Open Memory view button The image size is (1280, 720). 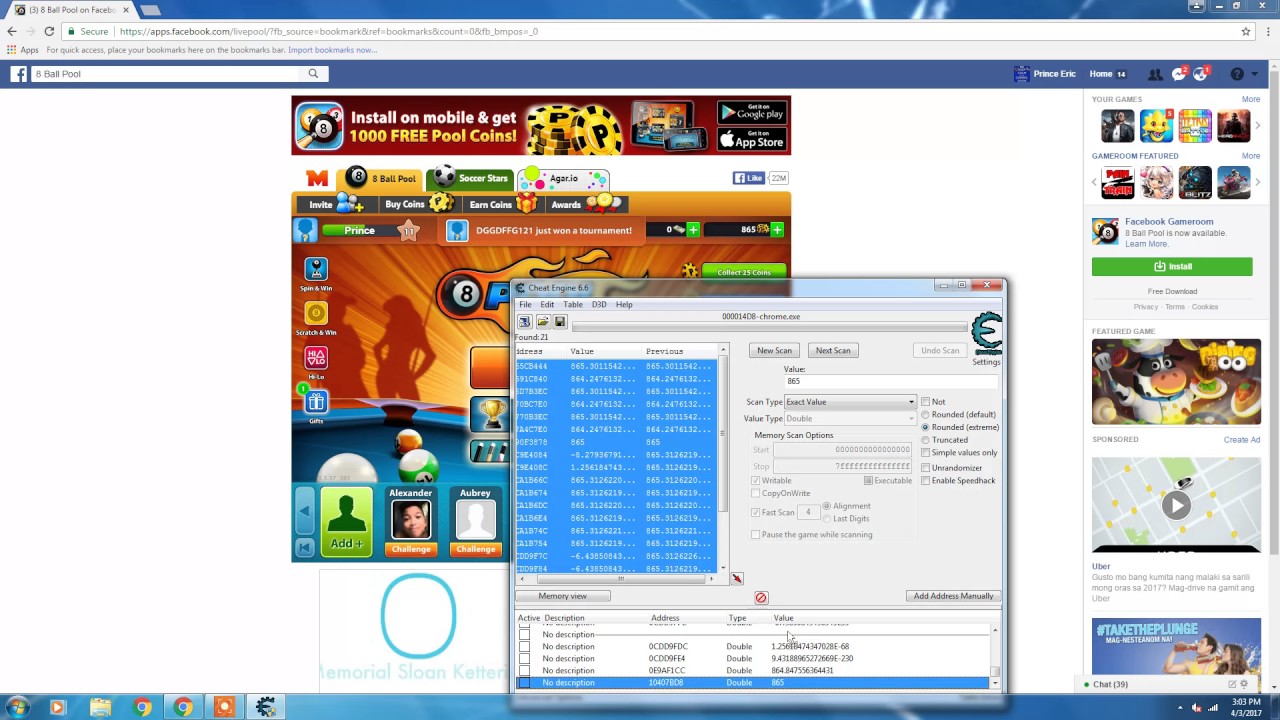coord(562,596)
